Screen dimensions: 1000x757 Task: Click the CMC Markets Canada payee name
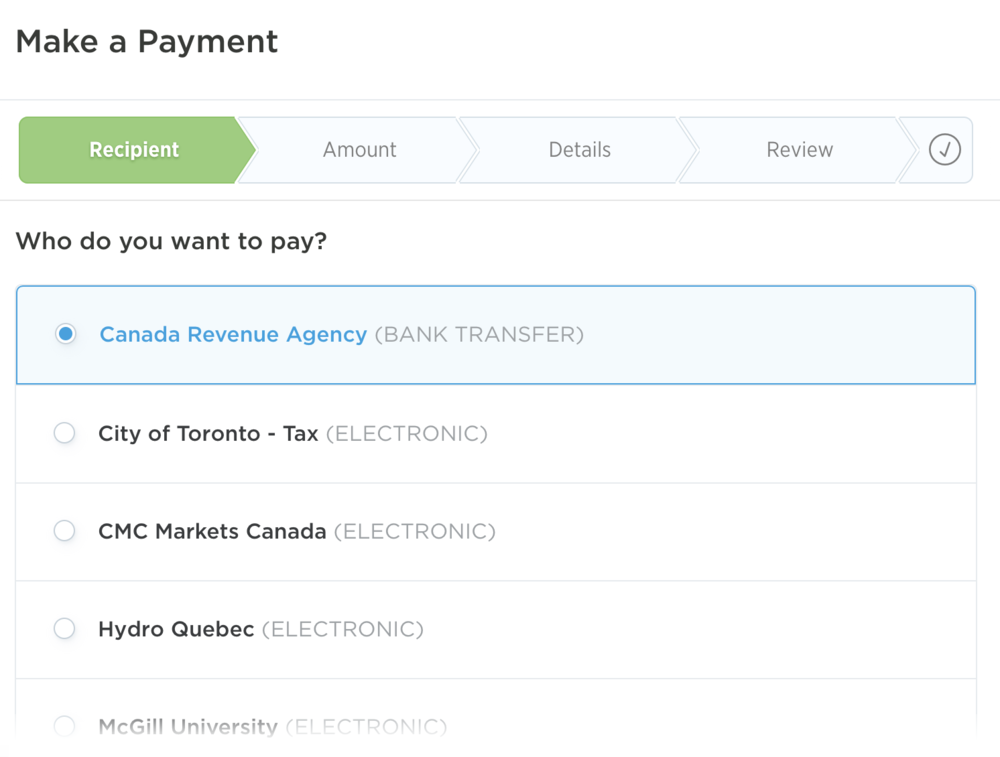[x=212, y=531]
